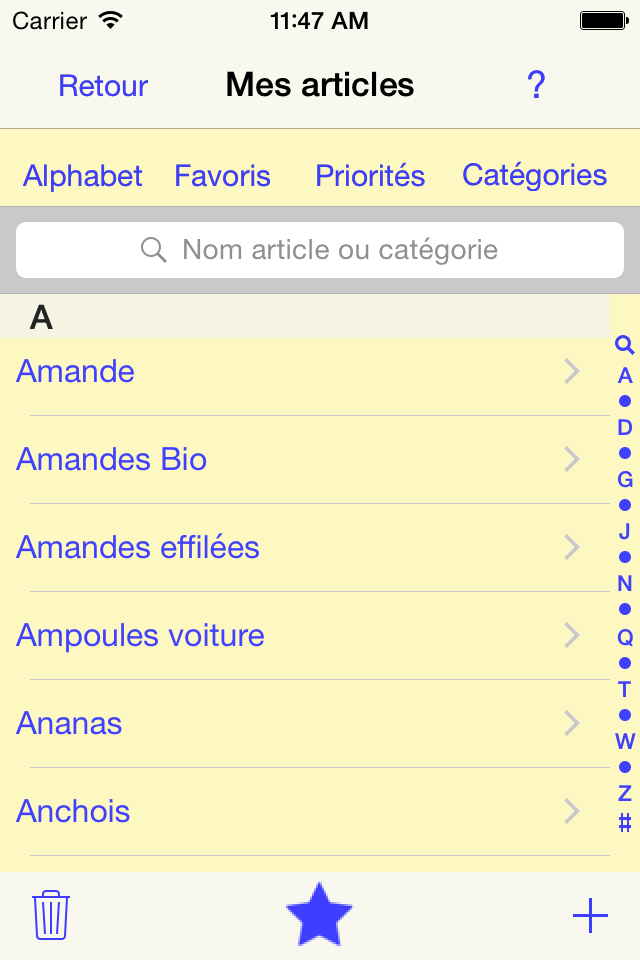Tap the Wi-Fi icon in the status bar
Viewport: 640px width, 960px height.
(111, 20)
